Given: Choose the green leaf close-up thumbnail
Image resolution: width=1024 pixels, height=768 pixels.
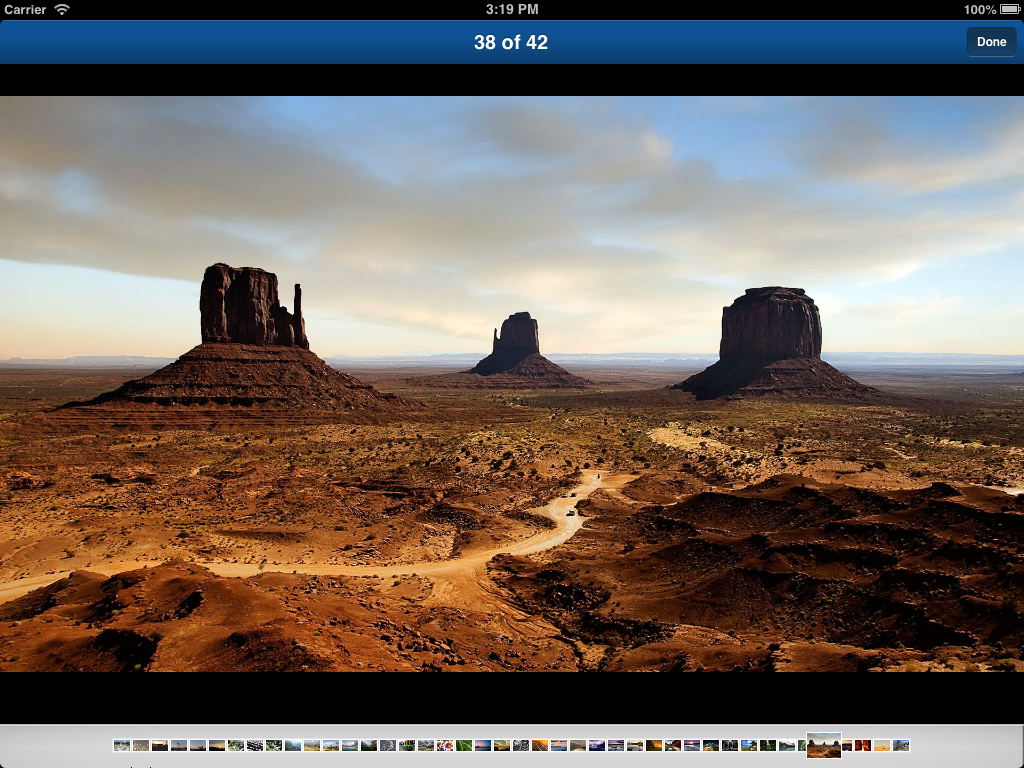Looking at the screenshot, I should 464,745.
